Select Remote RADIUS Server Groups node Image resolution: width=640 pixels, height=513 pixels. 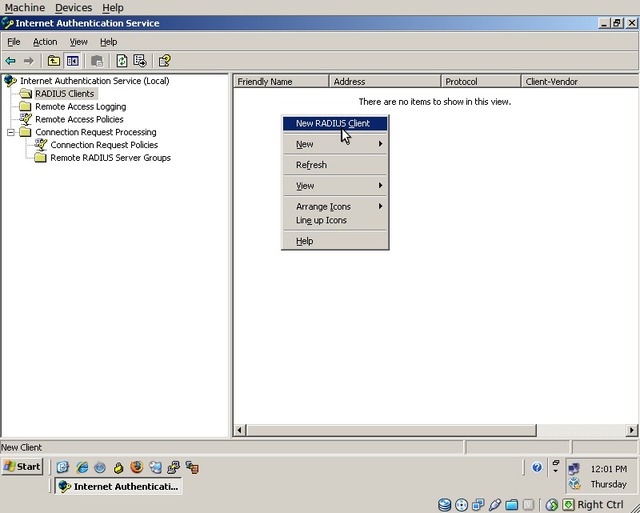click(x=110, y=158)
